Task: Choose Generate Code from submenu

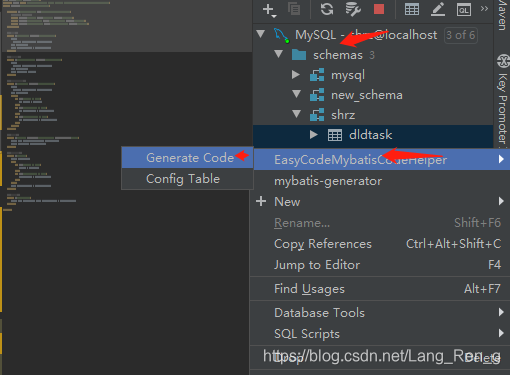Action: [187, 158]
